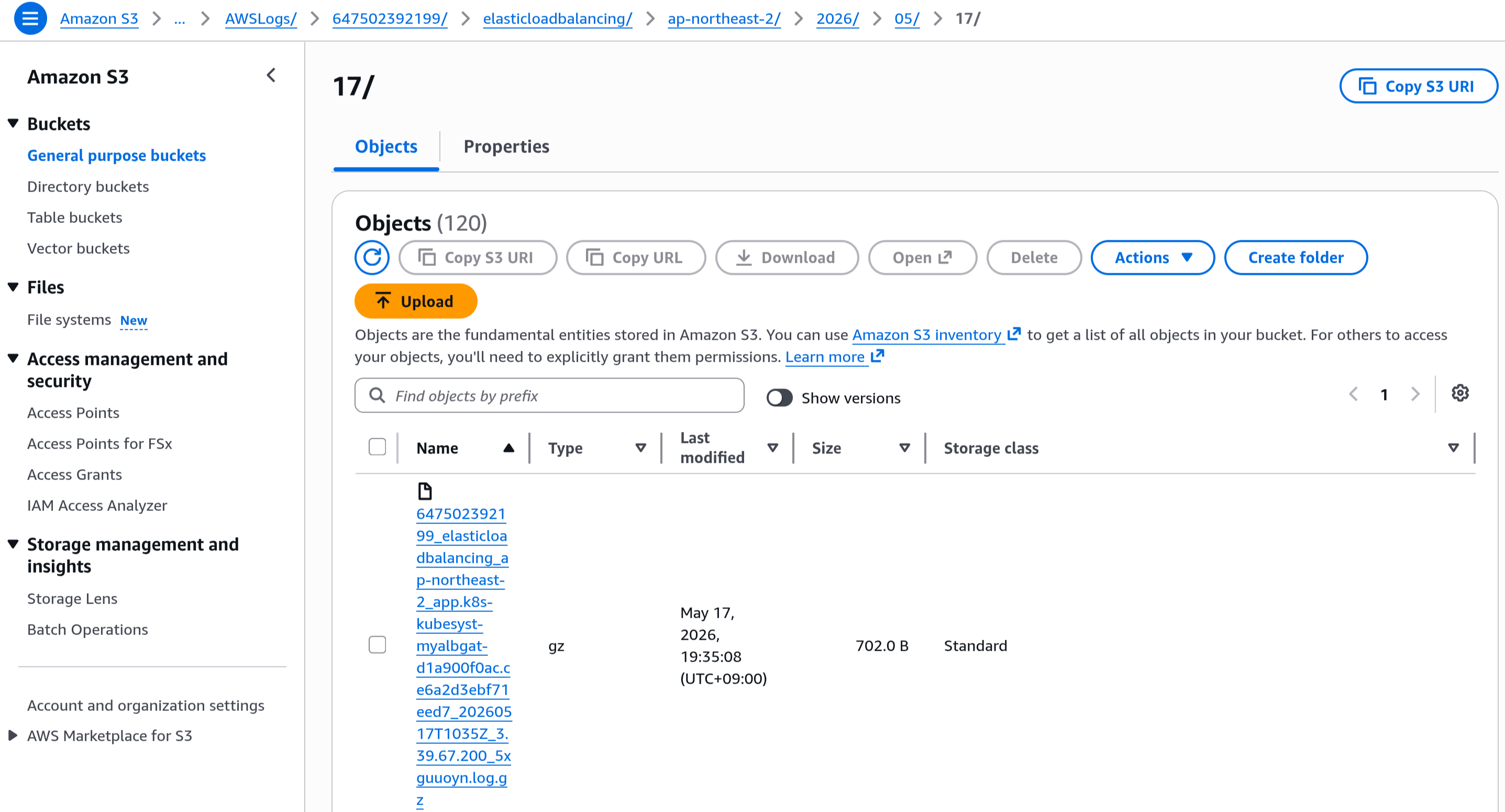Open Table buckets
The width and height of the screenshot is (1505, 812).
[75, 217]
